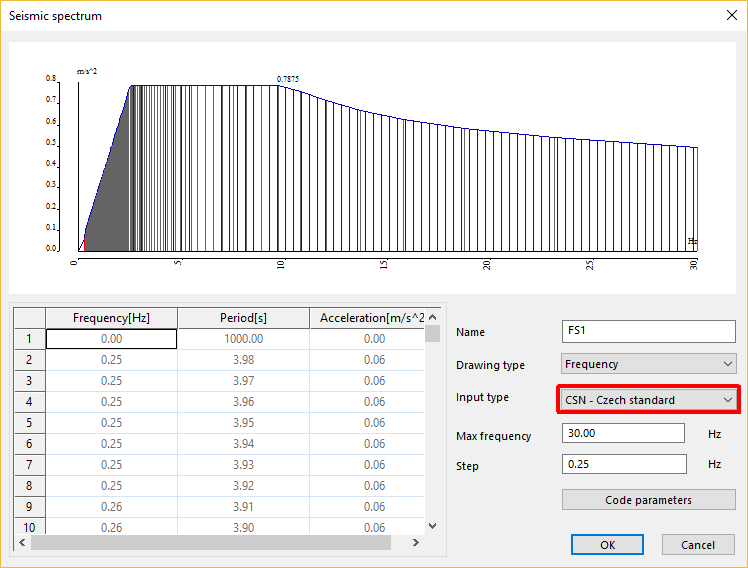748x568 pixels.
Task: Select the Period[s] column header
Action: 243,318
